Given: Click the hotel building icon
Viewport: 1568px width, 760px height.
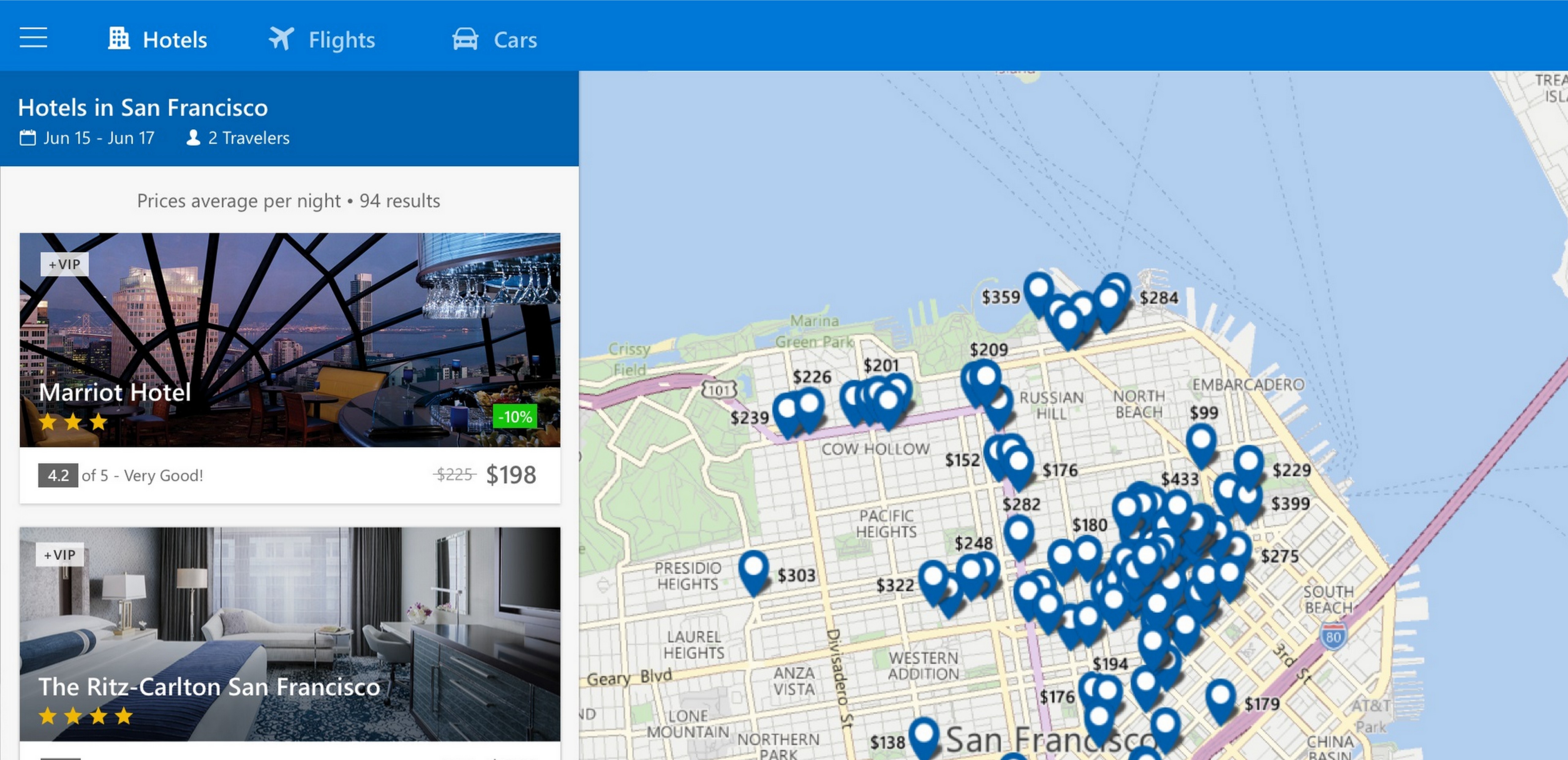Looking at the screenshot, I should click(x=119, y=38).
